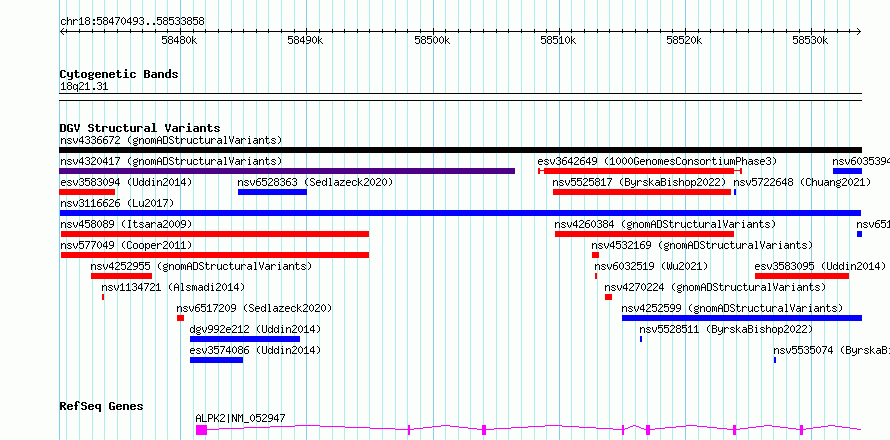Click the 58490k ruler tick label
Viewport: 890px width, 440px height.
click(306, 41)
